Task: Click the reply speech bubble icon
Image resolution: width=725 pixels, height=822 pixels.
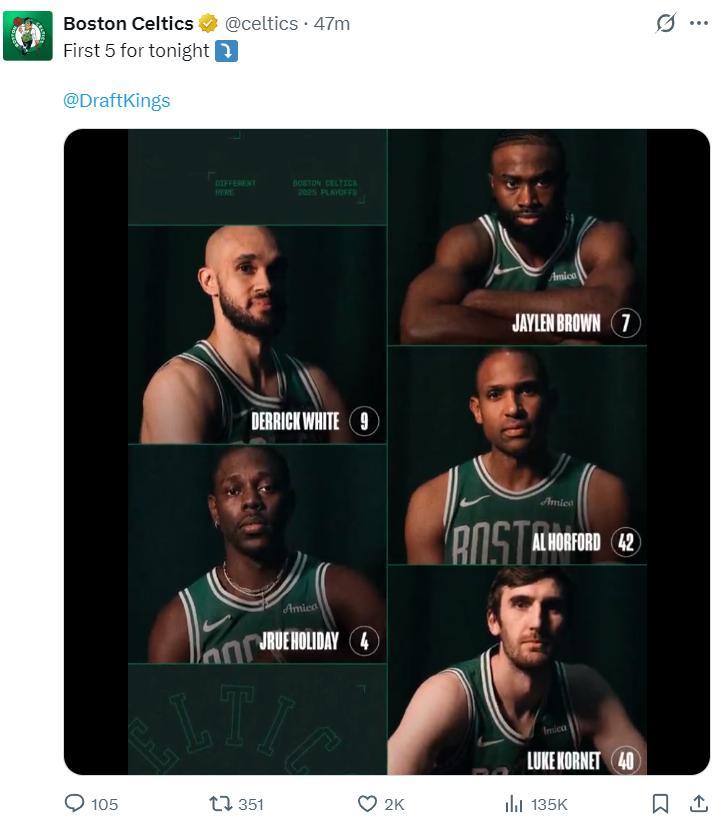Action: point(75,803)
